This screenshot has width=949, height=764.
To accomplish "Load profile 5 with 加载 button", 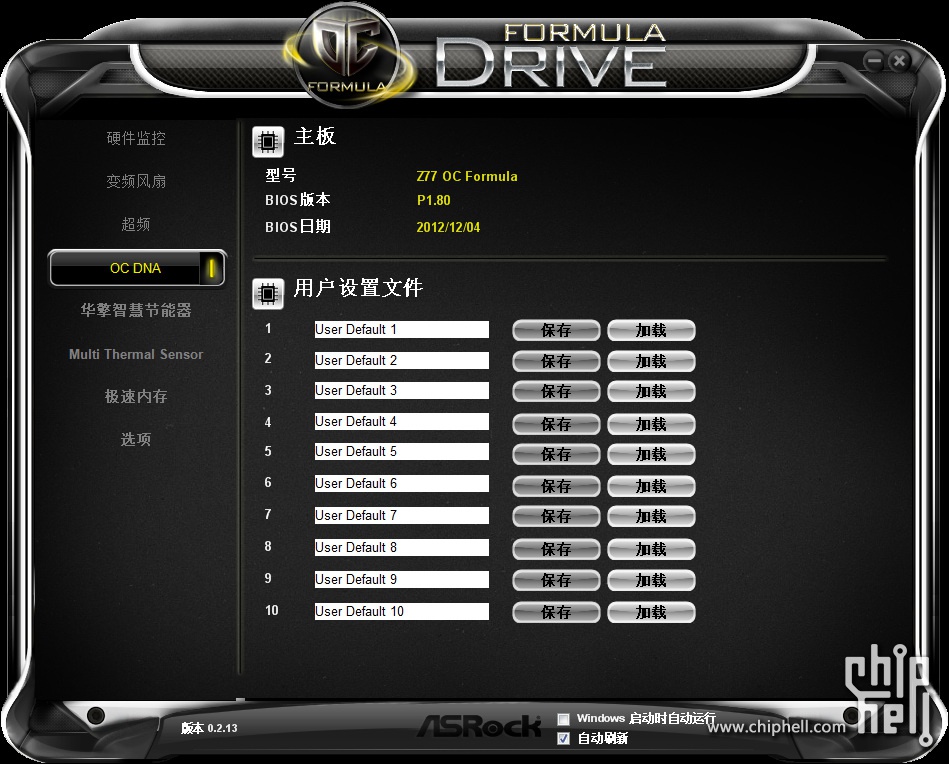I will coord(651,455).
